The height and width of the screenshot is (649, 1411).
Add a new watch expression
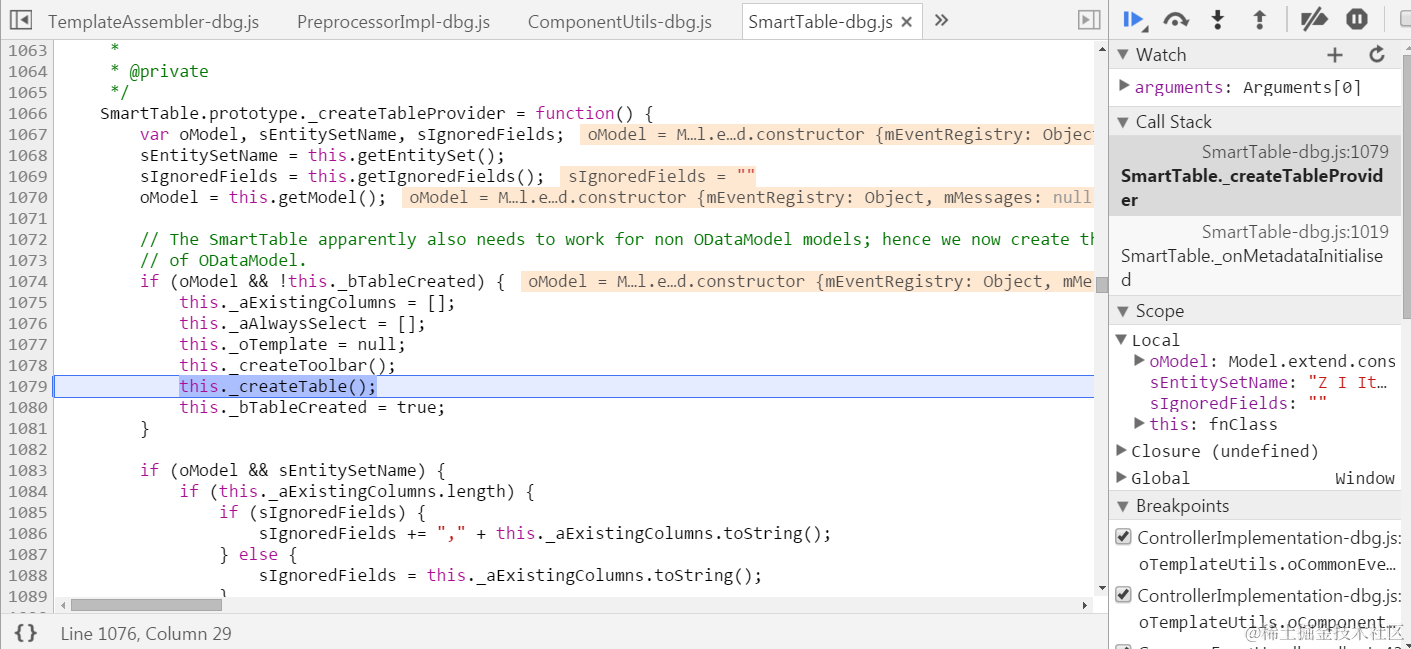(1335, 55)
